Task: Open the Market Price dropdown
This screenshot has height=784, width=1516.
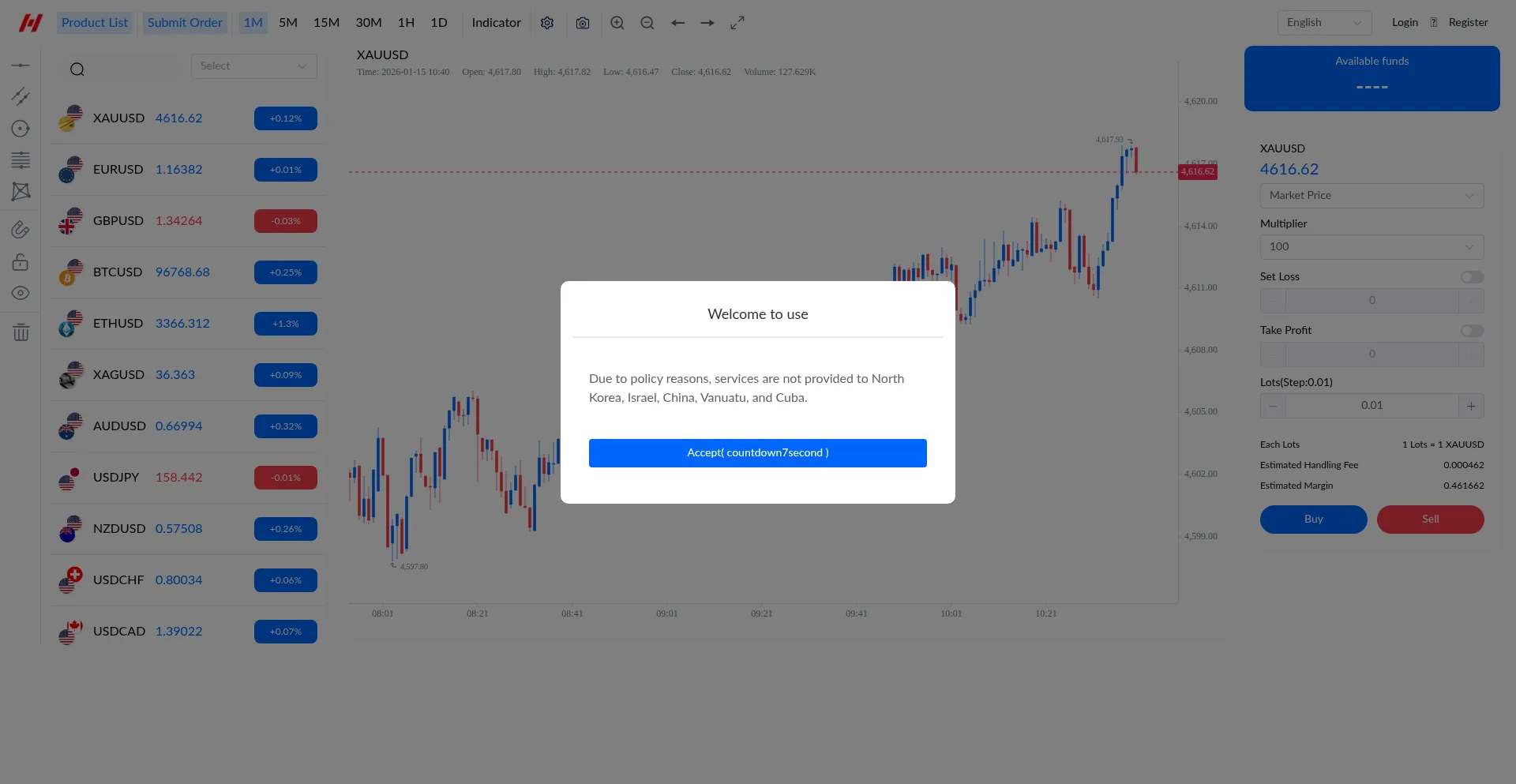Action: [1372, 196]
